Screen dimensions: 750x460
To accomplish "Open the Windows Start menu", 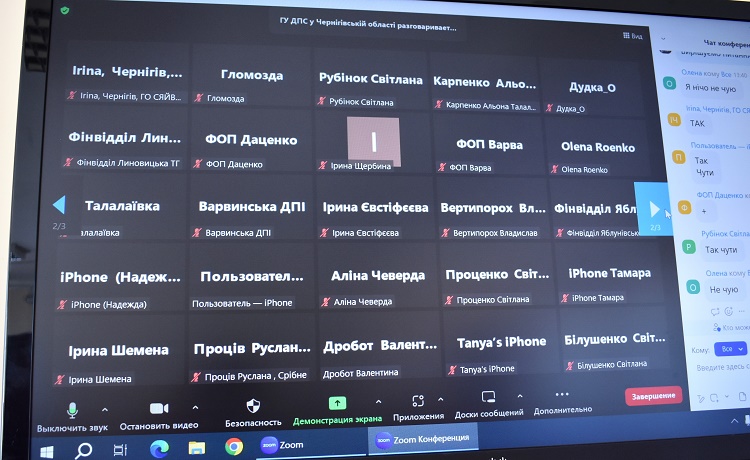I will click(x=46, y=451).
